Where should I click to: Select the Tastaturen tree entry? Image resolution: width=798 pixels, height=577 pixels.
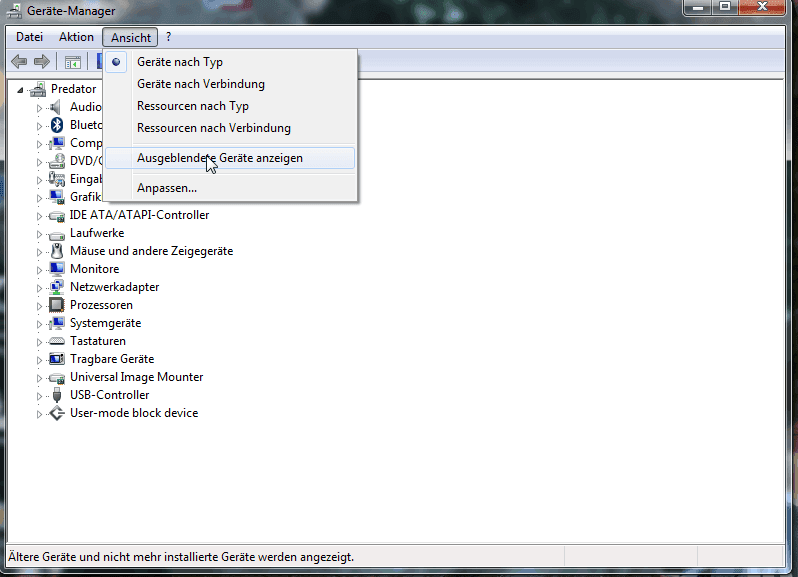point(98,341)
